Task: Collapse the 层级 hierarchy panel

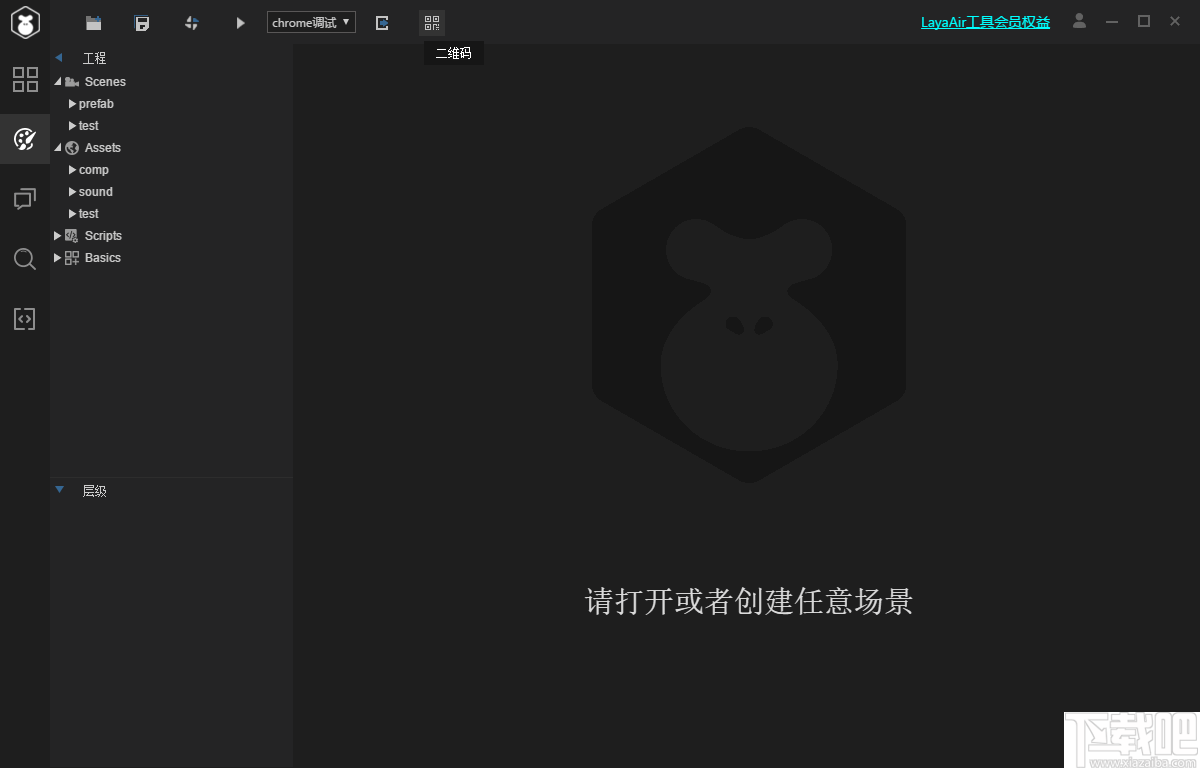Action: 58,490
